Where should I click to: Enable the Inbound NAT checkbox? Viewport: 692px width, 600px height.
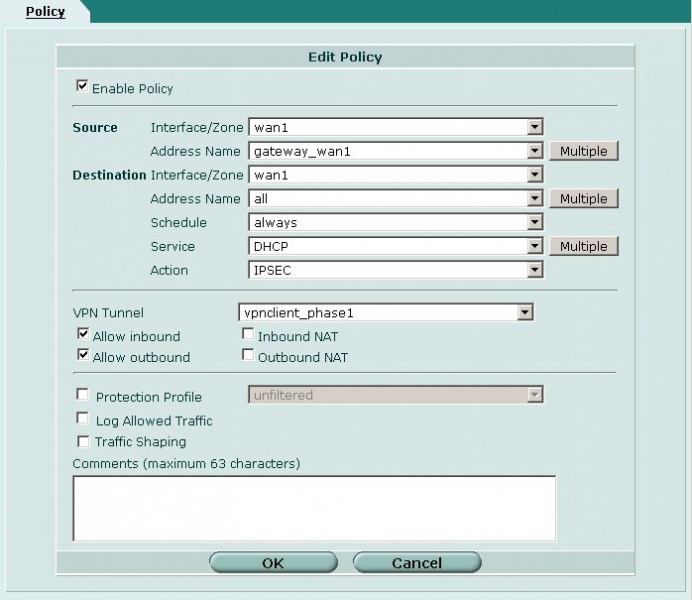tap(248, 334)
